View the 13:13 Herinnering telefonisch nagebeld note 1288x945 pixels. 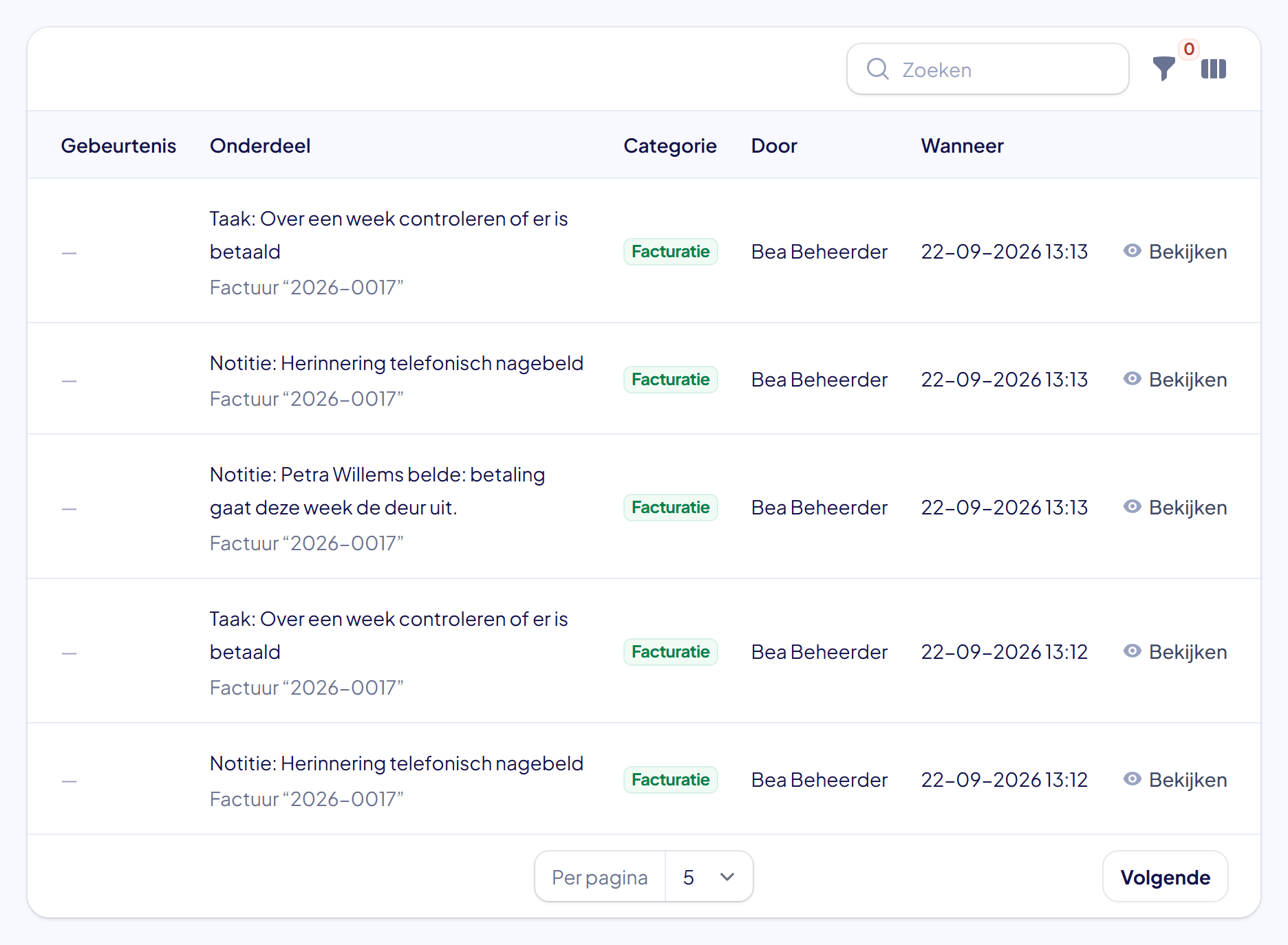pyautogui.click(x=1175, y=380)
